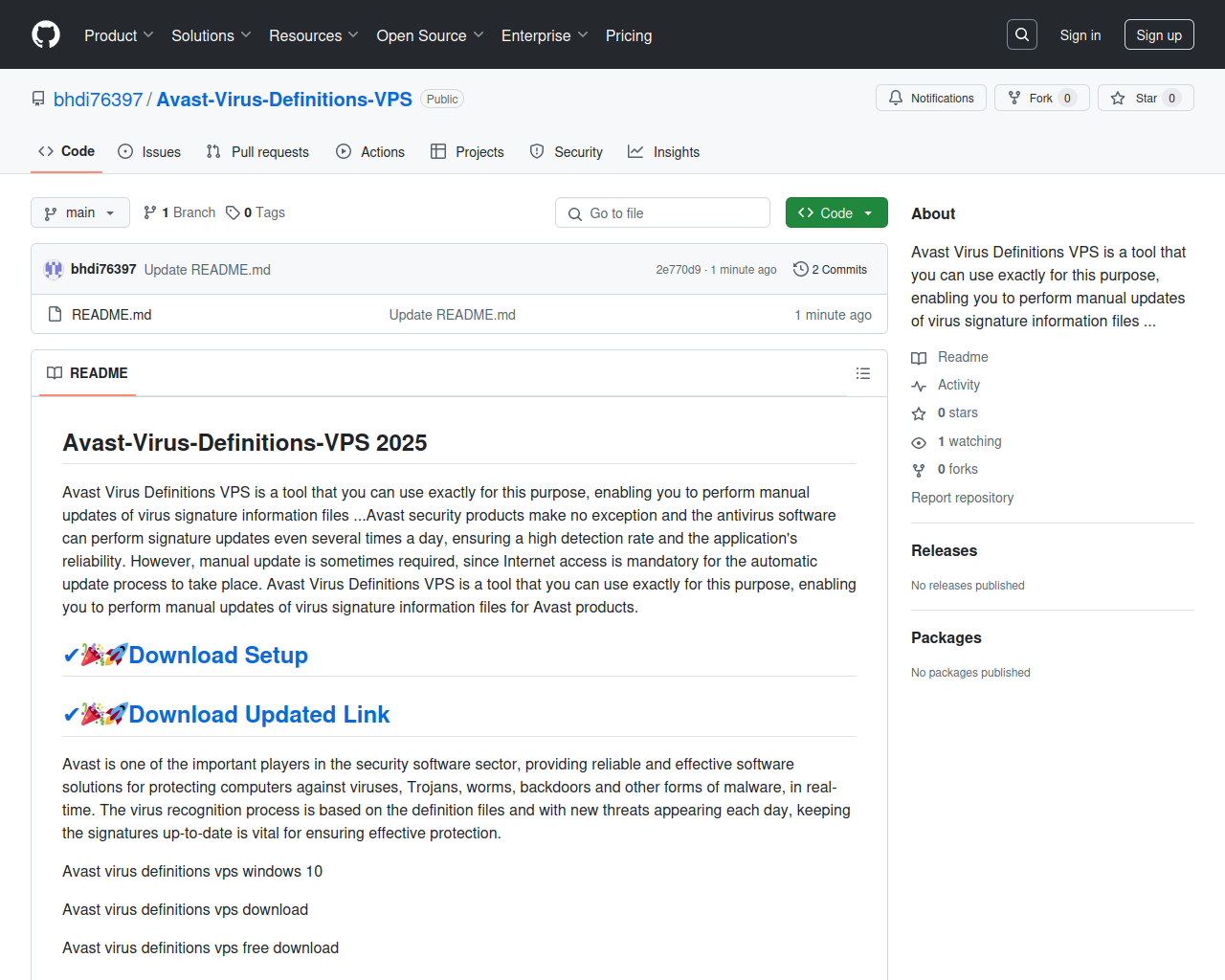The height and width of the screenshot is (980, 1225).
Task: Open the Actions tab
Action: click(x=370, y=152)
